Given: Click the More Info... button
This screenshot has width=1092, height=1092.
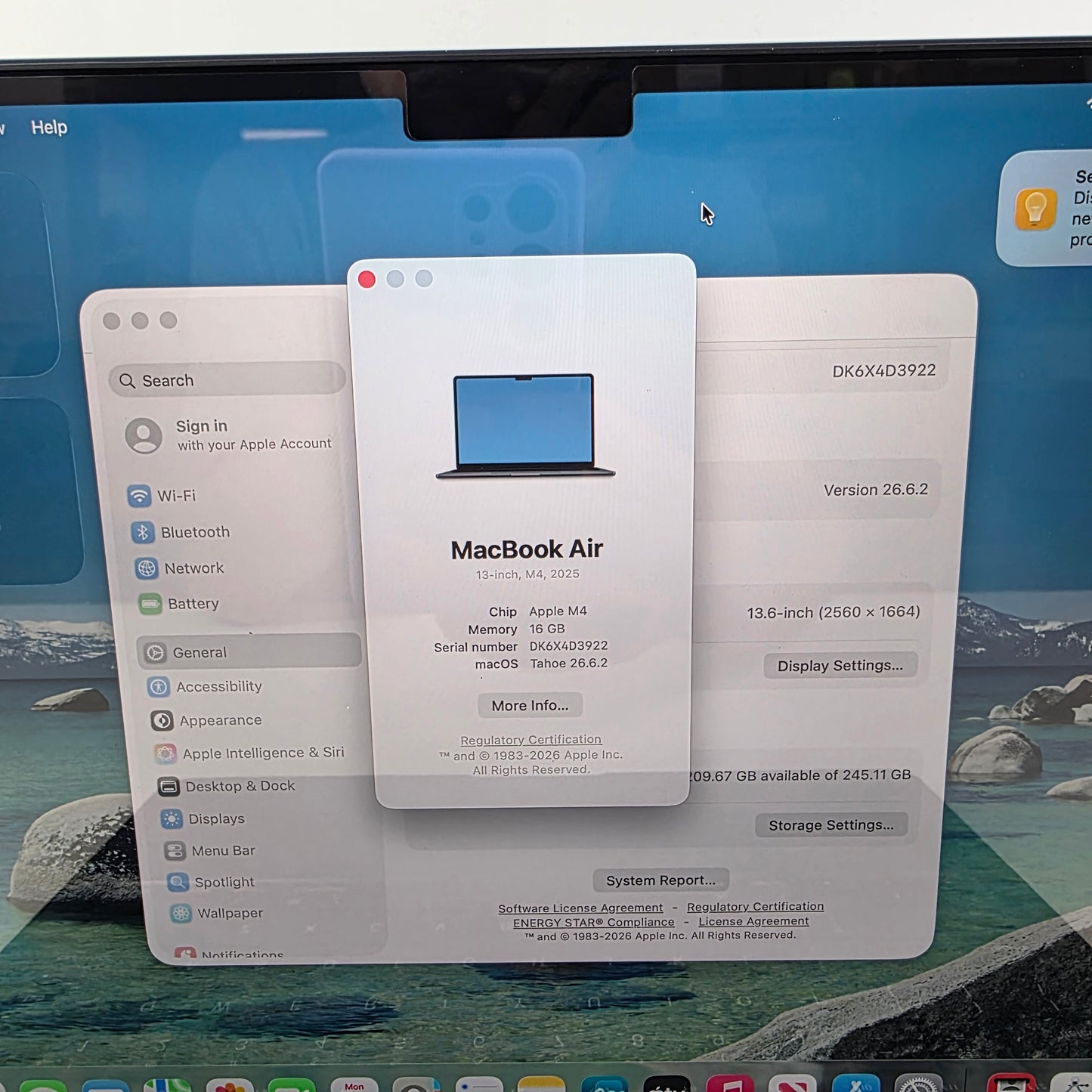Looking at the screenshot, I should (x=530, y=705).
